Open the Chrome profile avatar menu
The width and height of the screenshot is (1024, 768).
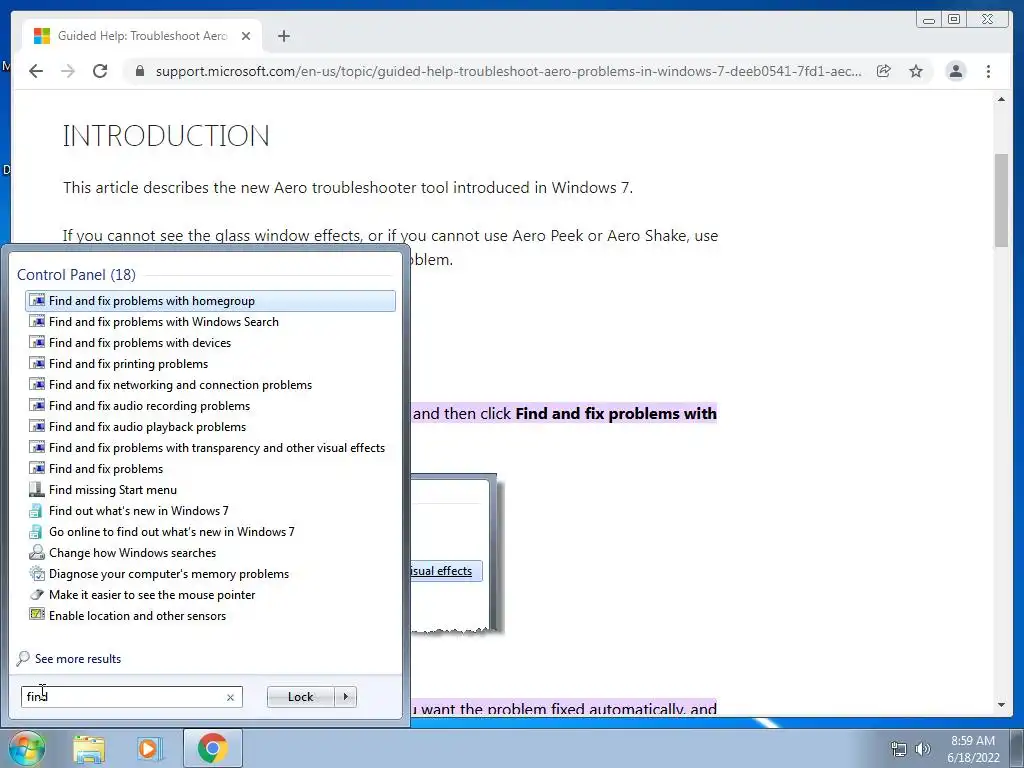(x=955, y=71)
